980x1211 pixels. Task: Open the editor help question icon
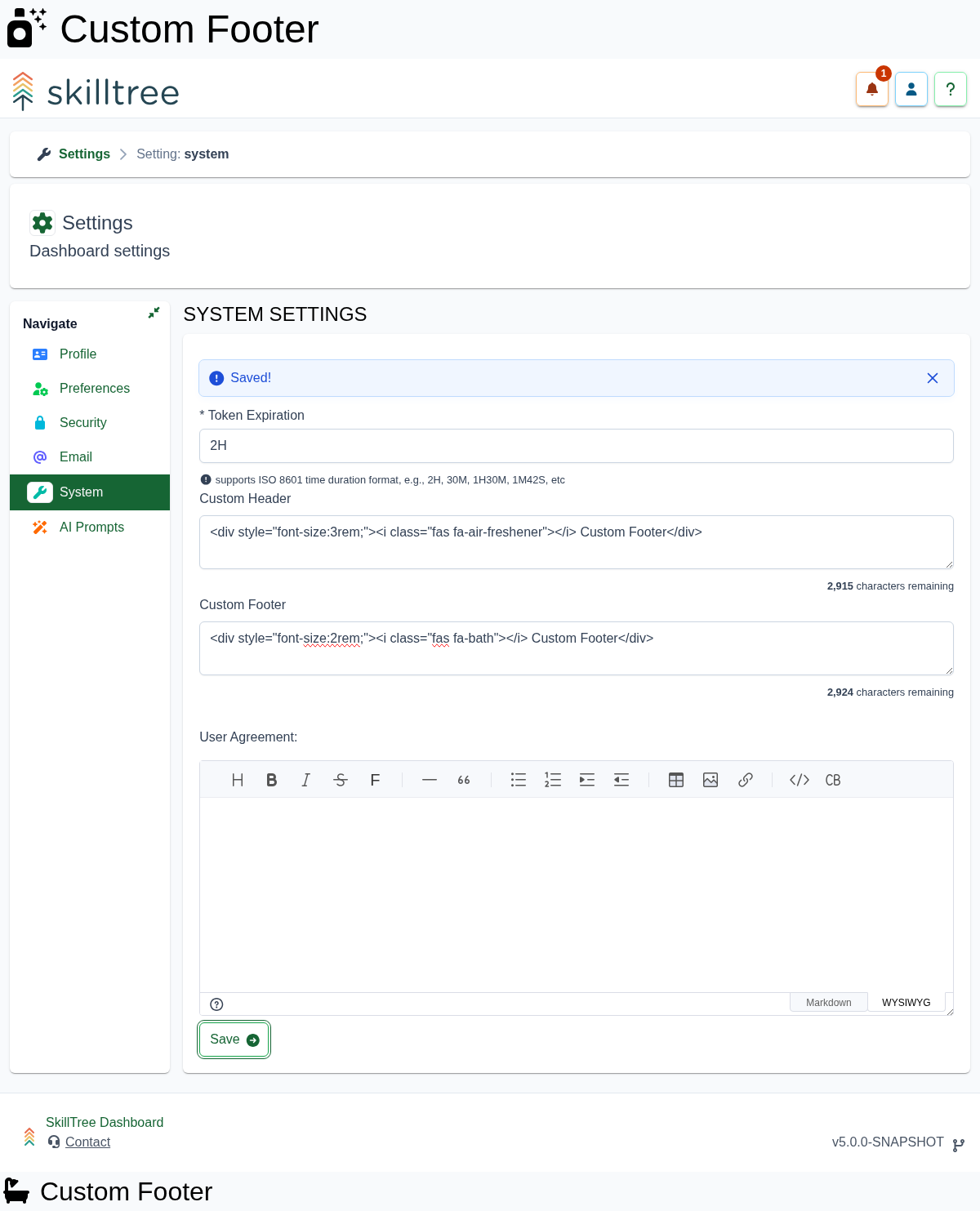point(216,1004)
